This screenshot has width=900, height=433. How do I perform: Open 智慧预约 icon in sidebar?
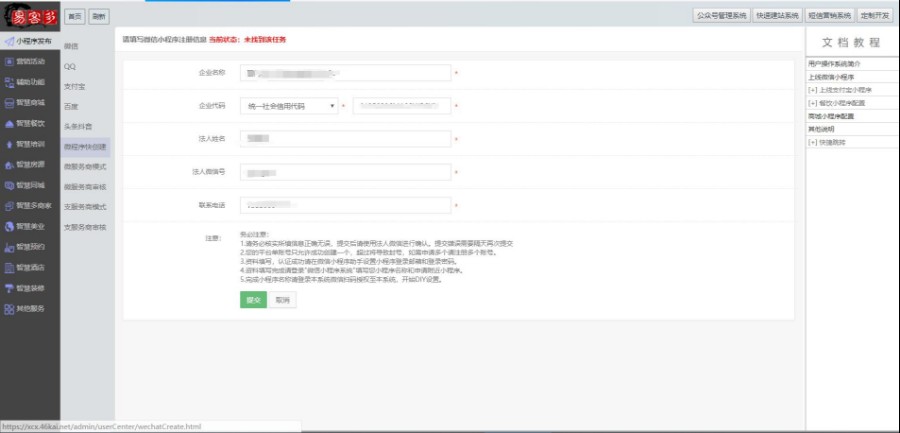[x=9, y=248]
